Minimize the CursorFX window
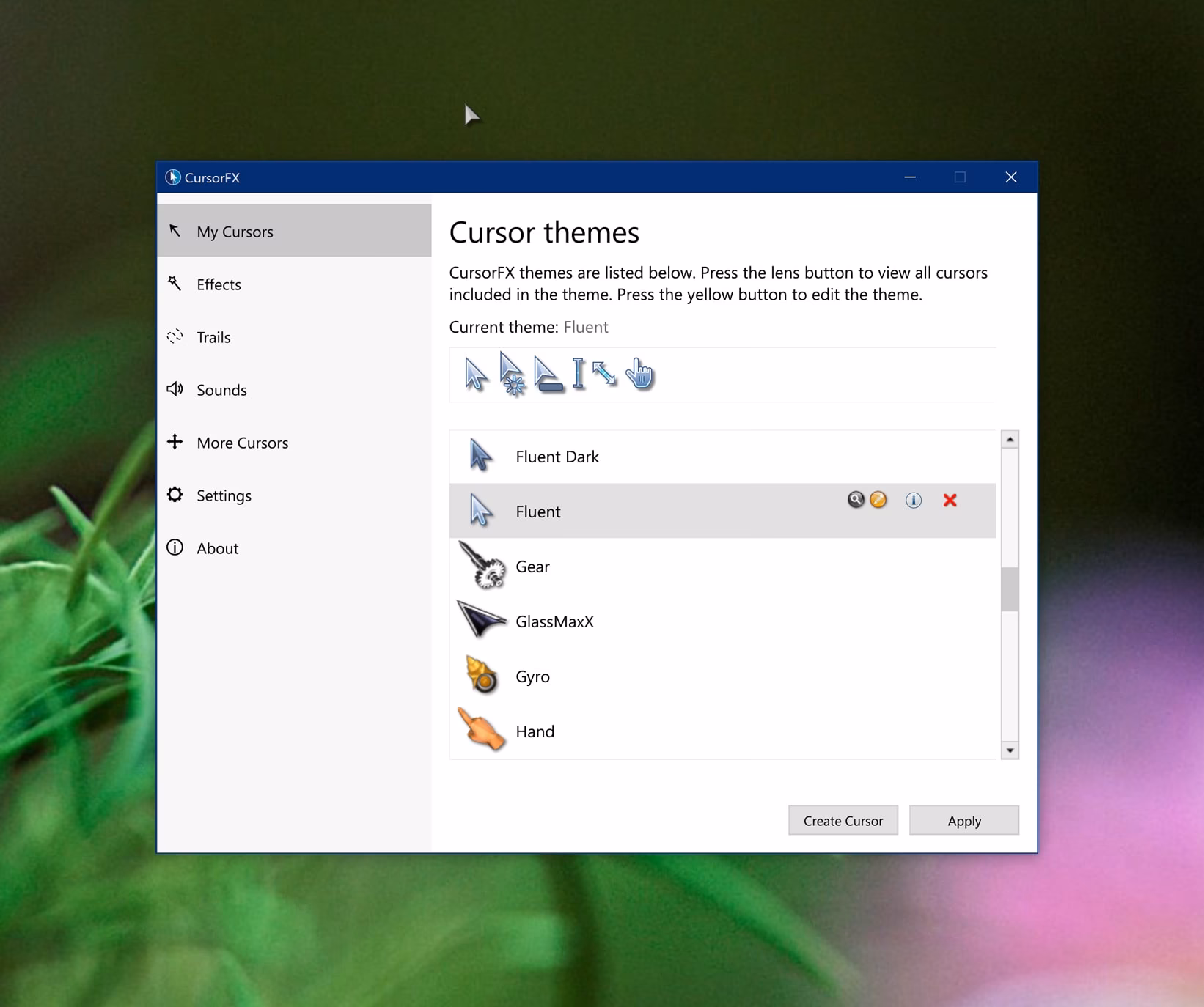This screenshot has width=1204, height=1007. point(910,177)
